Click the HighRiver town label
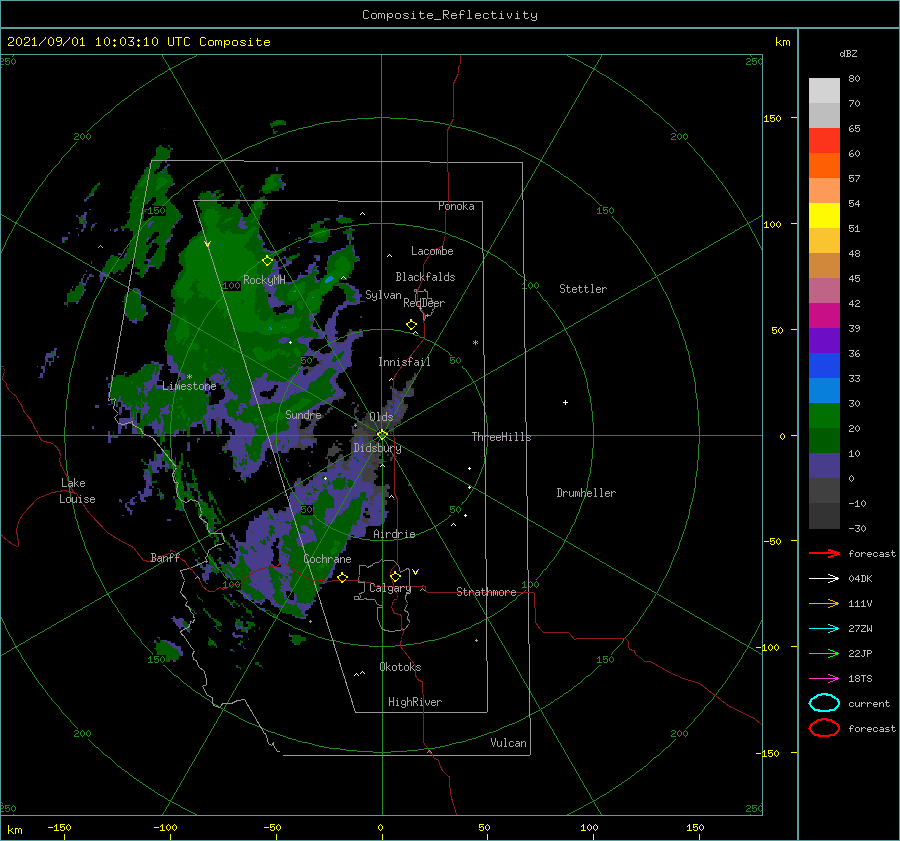Image resolution: width=900 pixels, height=841 pixels. click(415, 702)
